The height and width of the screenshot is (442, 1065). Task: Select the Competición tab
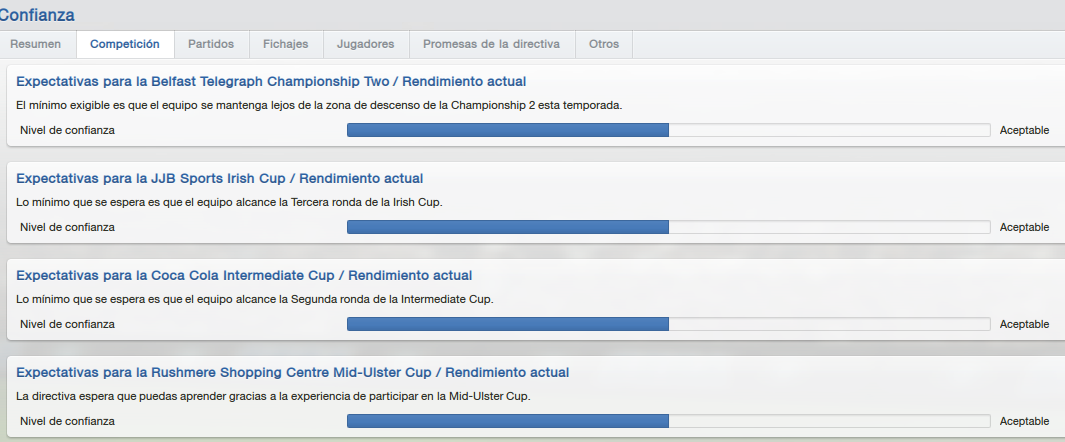click(125, 44)
